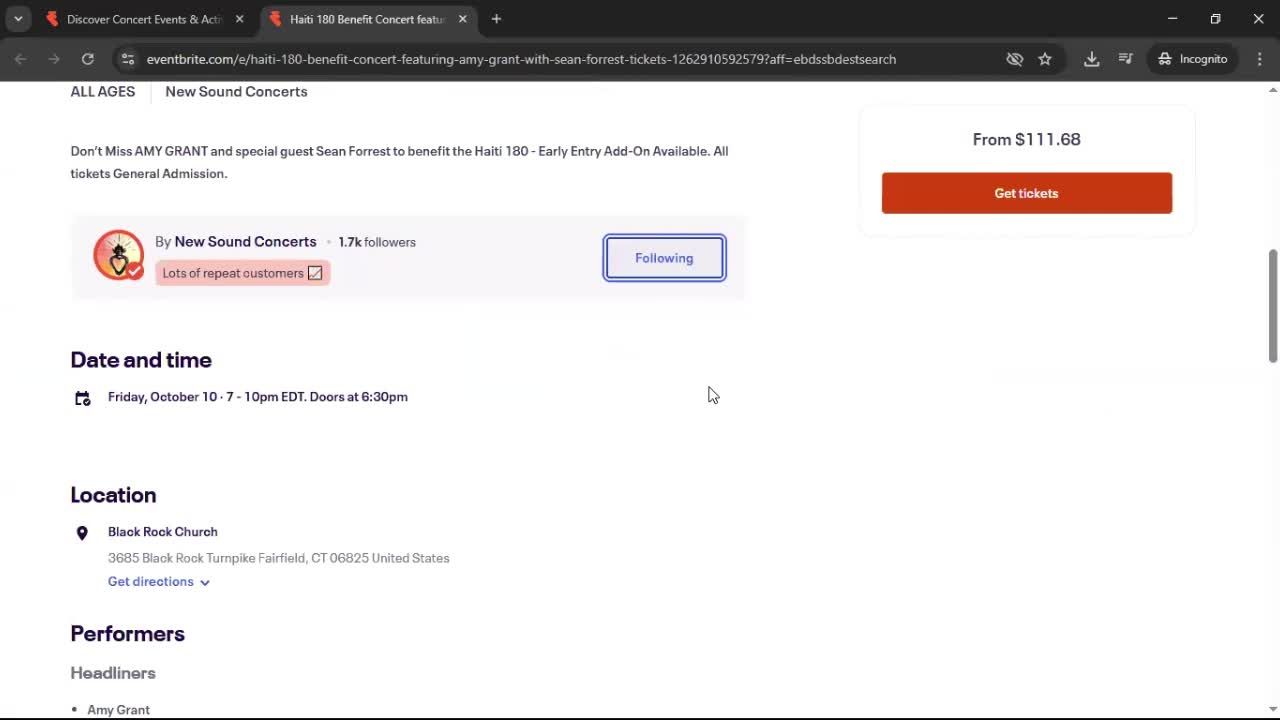Click the Date and time heading
1280x720 pixels.
coord(141,360)
